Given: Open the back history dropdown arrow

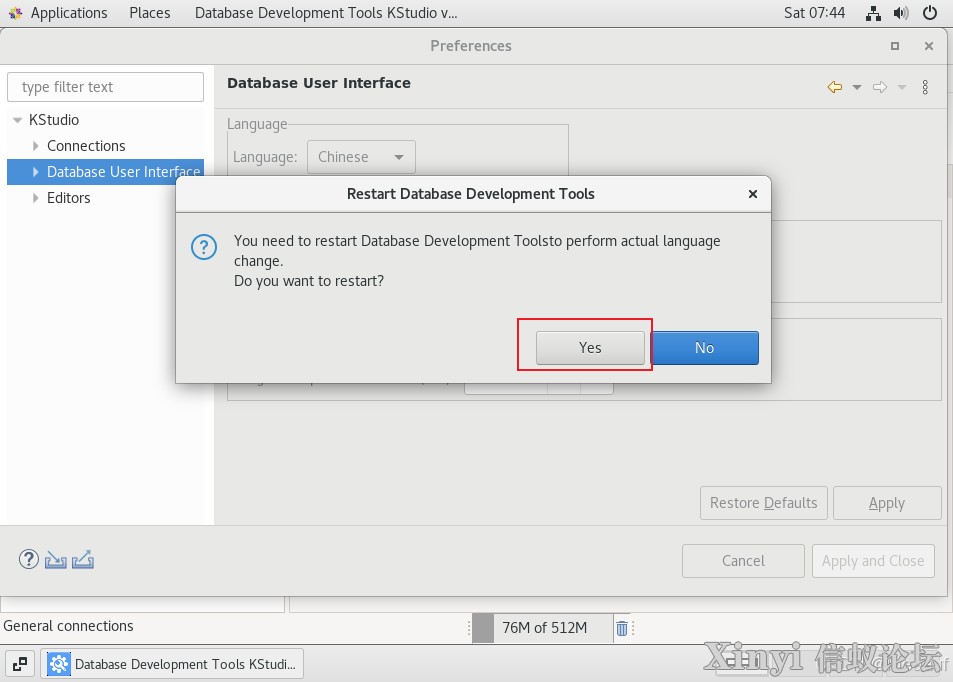Looking at the screenshot, I should coord(857,88).
